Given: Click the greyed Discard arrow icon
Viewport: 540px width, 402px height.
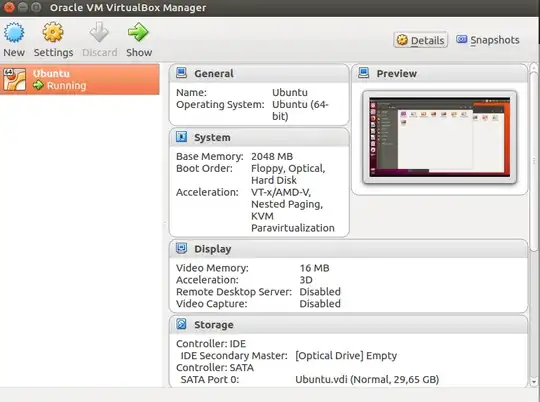Looking at the screenshot, I should tap(99, 32).
